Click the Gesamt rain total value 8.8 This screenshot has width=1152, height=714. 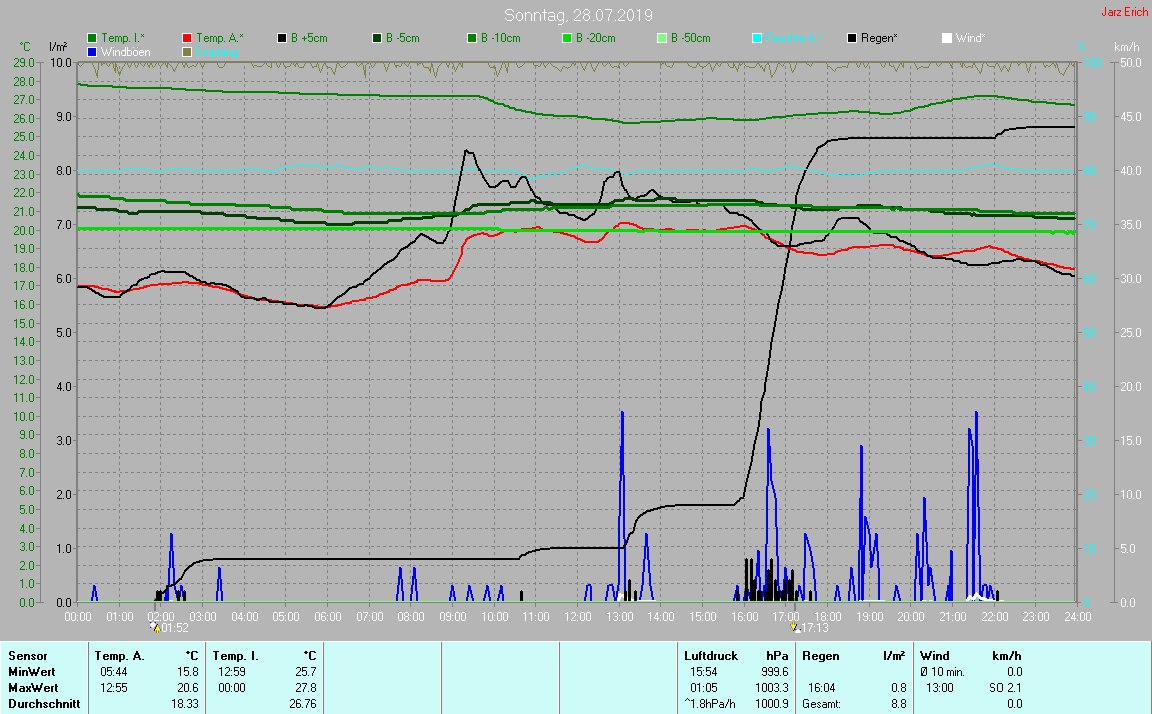click(898, 704)
